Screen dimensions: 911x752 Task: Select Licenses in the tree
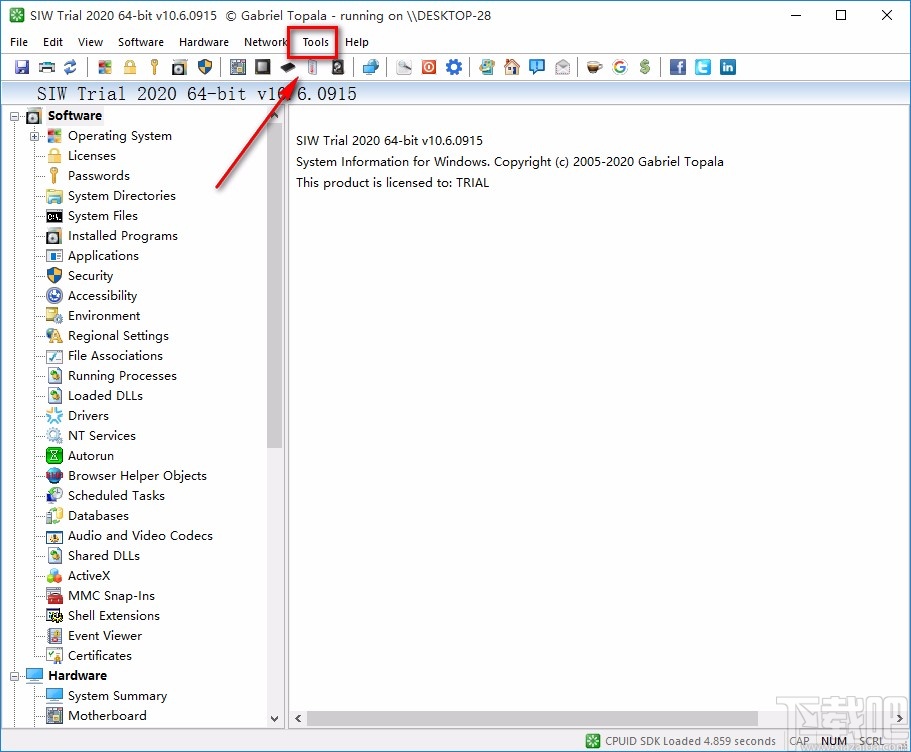click(x=92, y=156)
